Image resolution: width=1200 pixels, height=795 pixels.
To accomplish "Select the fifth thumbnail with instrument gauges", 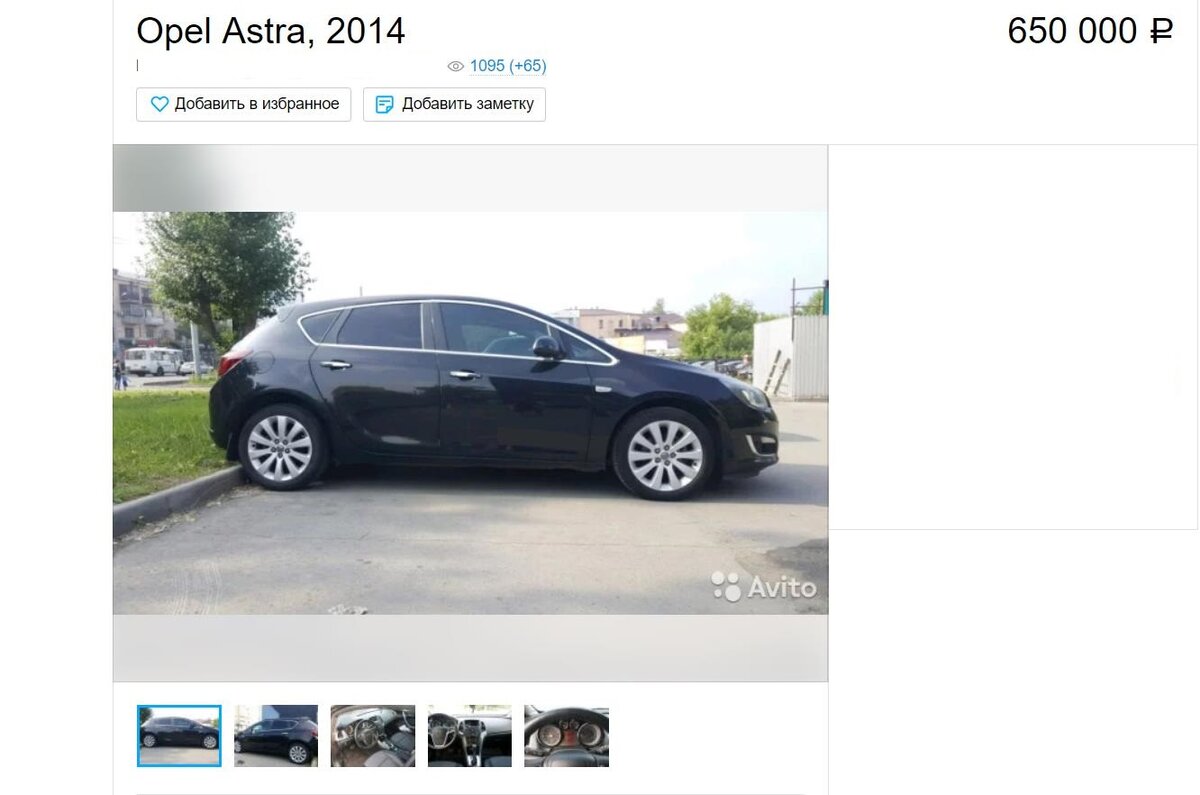I will (x=567, y=736).
